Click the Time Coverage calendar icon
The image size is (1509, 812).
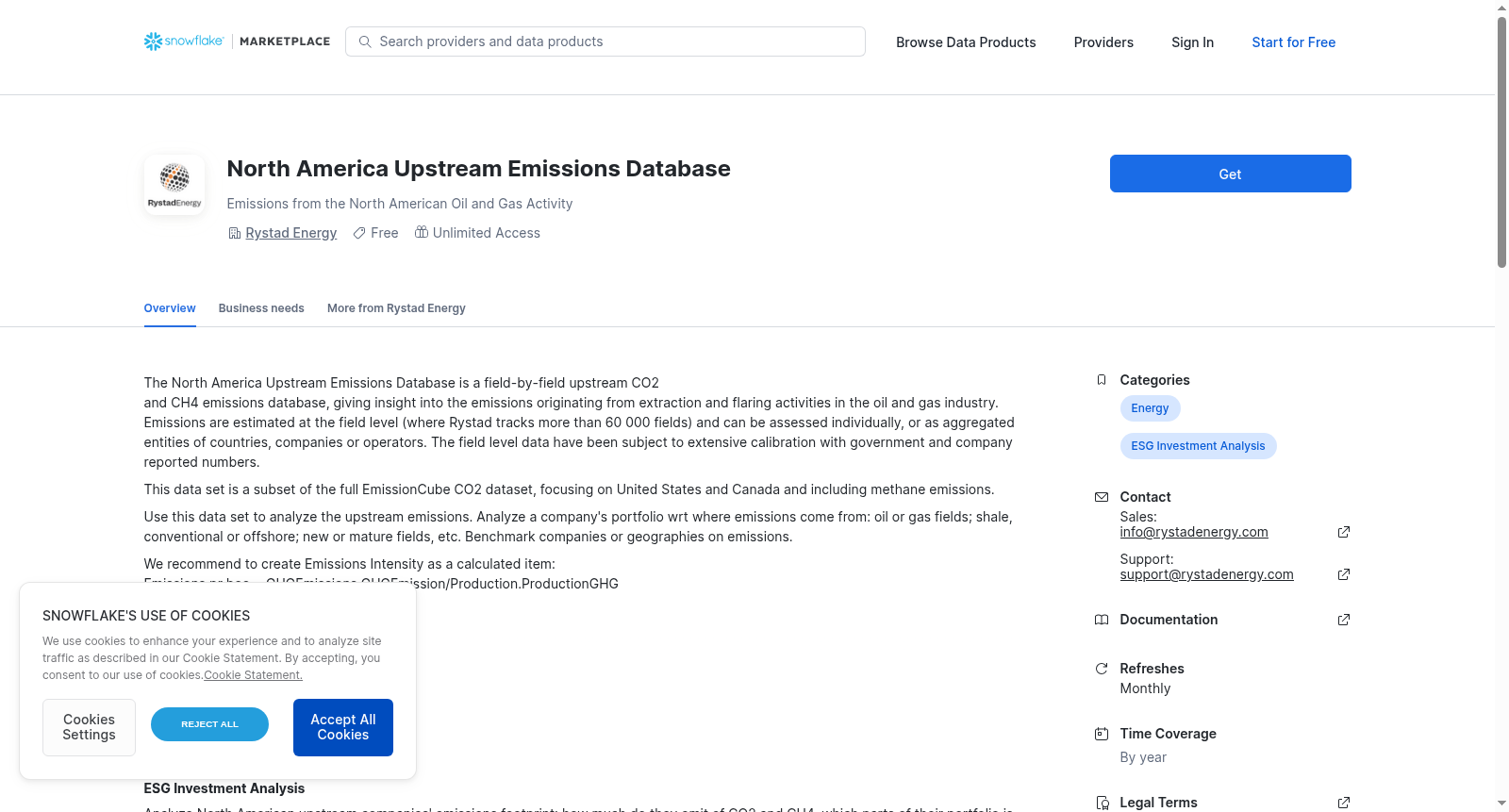coord(1102,734)
